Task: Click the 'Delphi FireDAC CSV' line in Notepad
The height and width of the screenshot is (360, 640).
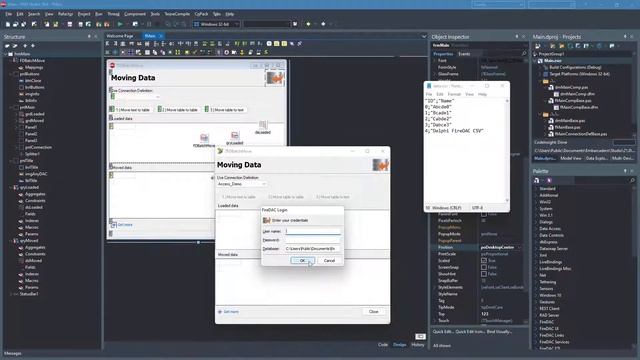Action: click(454, 131)
